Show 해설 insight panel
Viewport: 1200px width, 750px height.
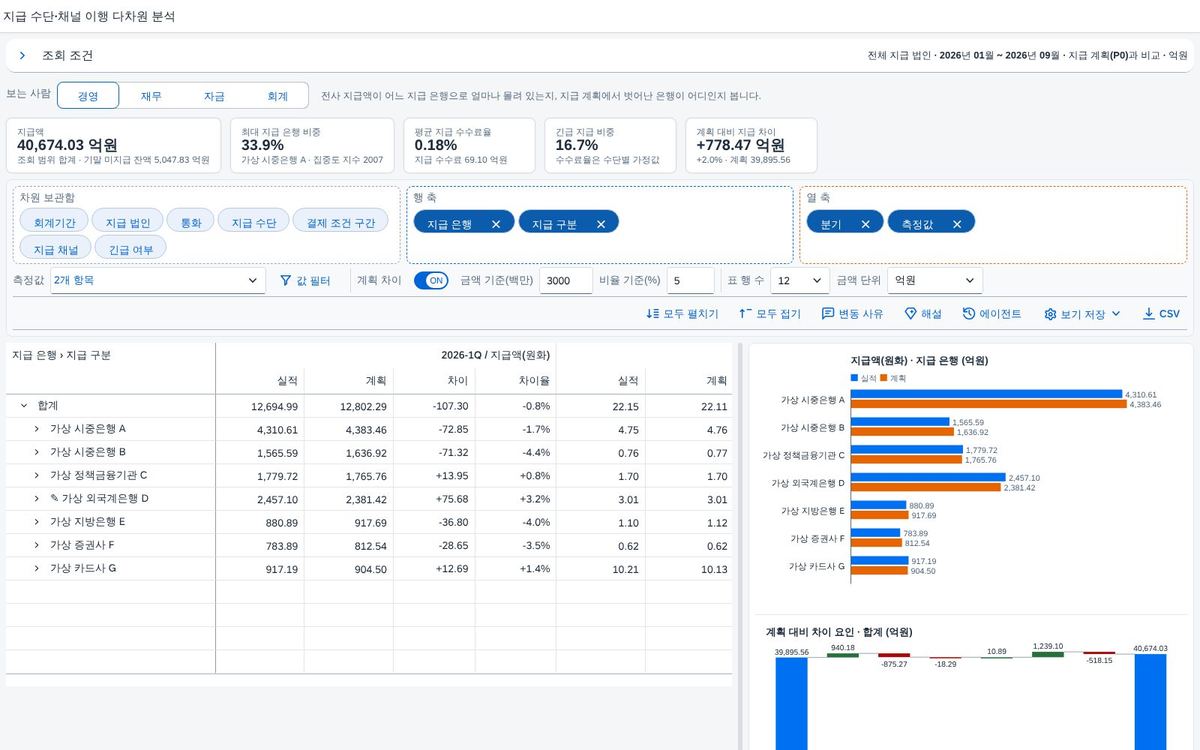click(923, 314)
